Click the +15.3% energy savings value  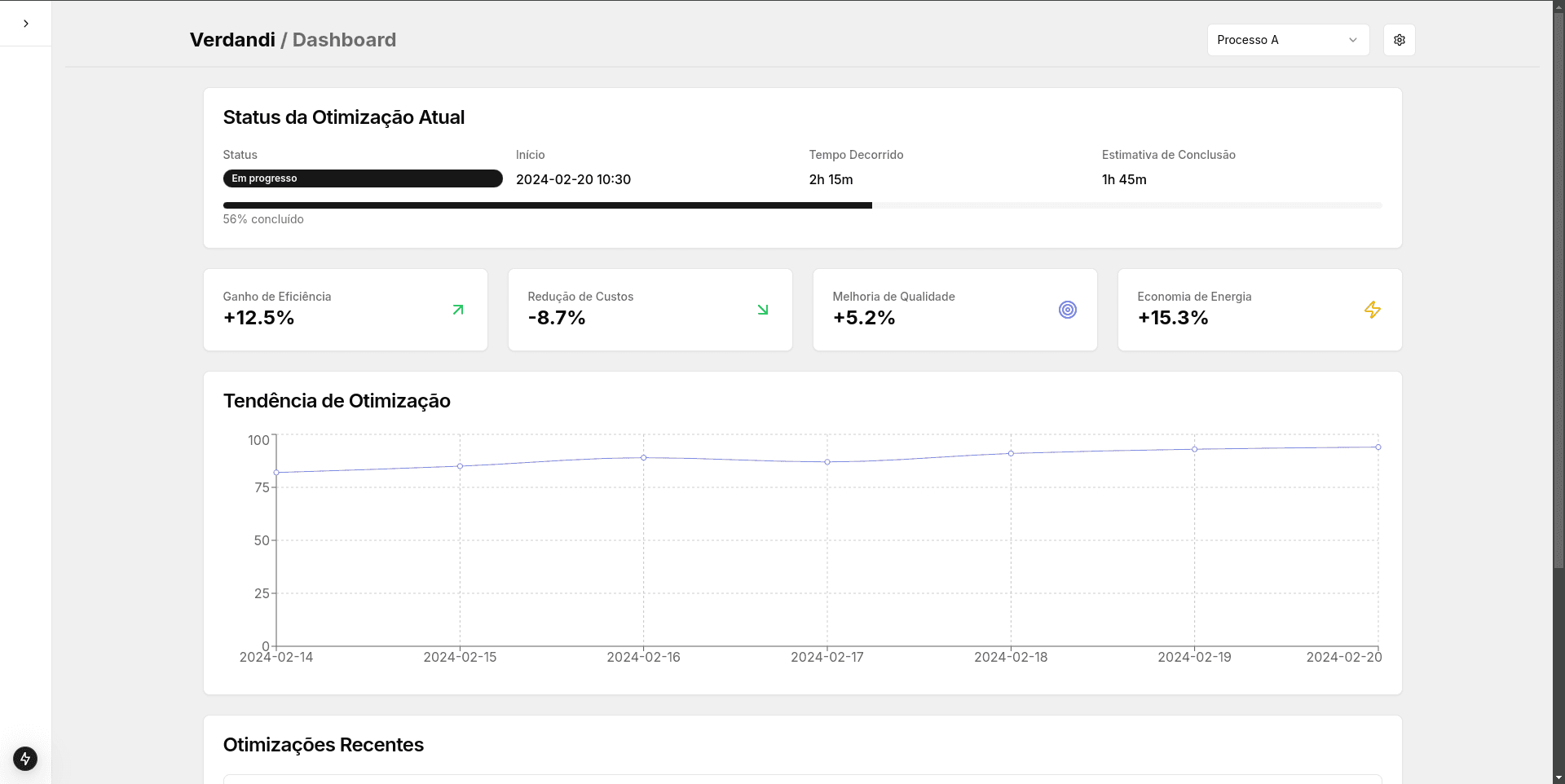click(x=1173, y=318)
